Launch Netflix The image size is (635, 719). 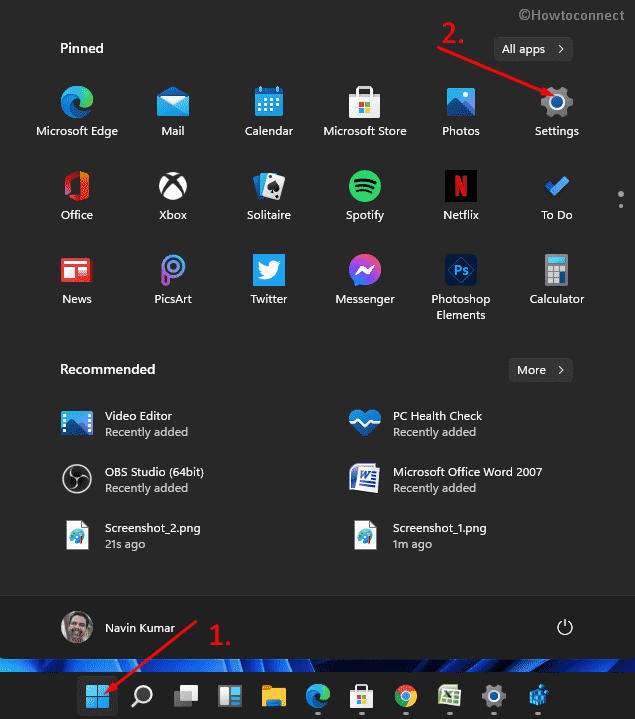coord(461,195)
